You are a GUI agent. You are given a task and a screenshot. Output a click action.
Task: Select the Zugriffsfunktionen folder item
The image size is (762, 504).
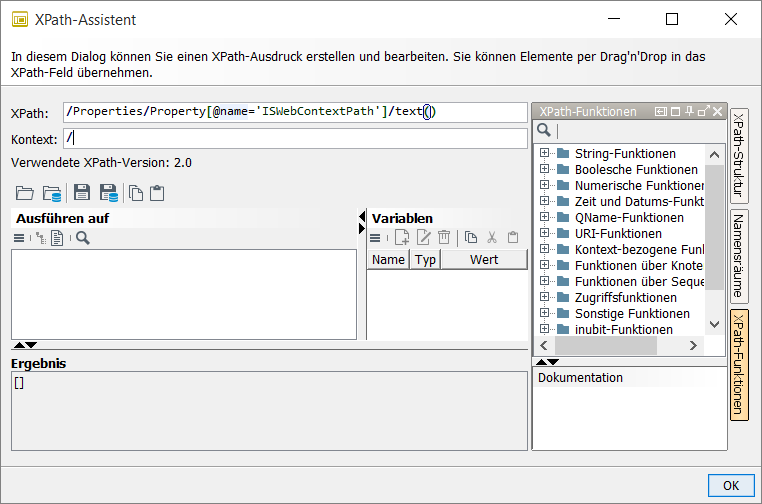(625, 297)
